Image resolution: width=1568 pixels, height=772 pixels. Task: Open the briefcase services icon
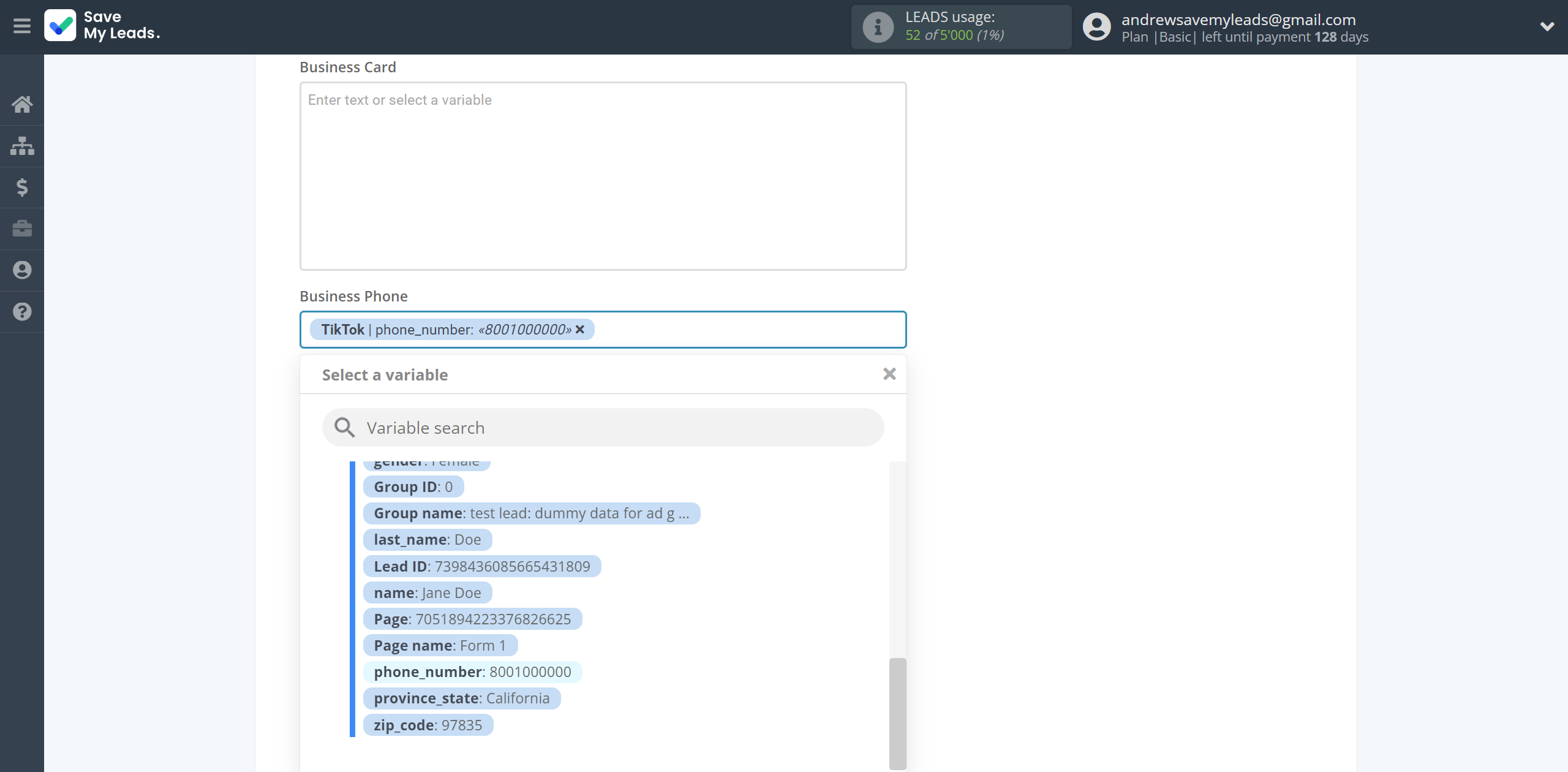22,229
